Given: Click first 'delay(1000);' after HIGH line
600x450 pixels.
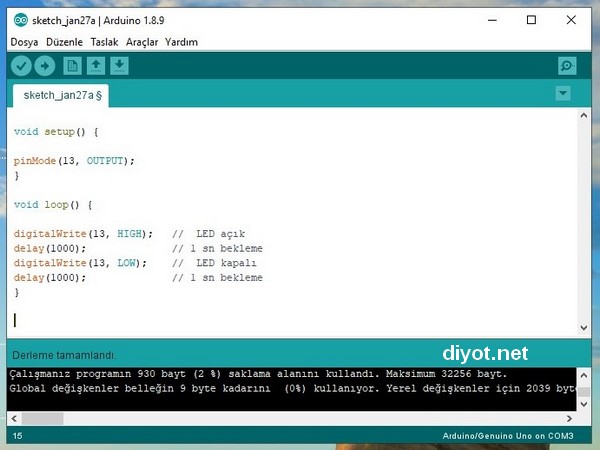Looking at the screenshot, I should (x=50, y=249).
